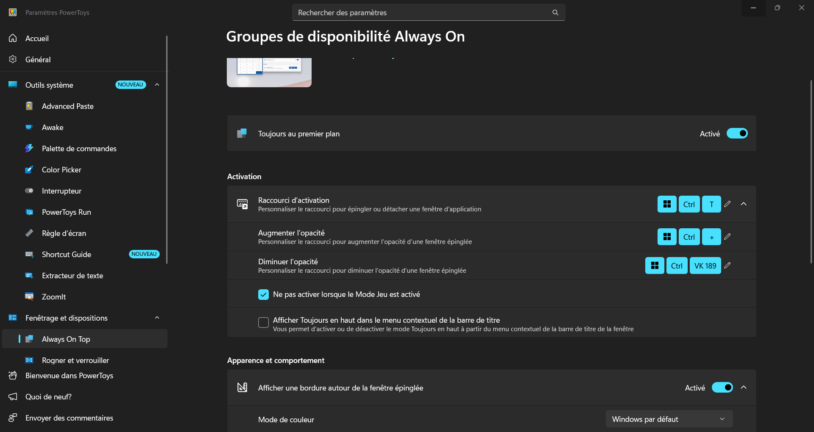Click the Rogner et verrouiller icon
The image size is (814, 432).
(30, 360)
